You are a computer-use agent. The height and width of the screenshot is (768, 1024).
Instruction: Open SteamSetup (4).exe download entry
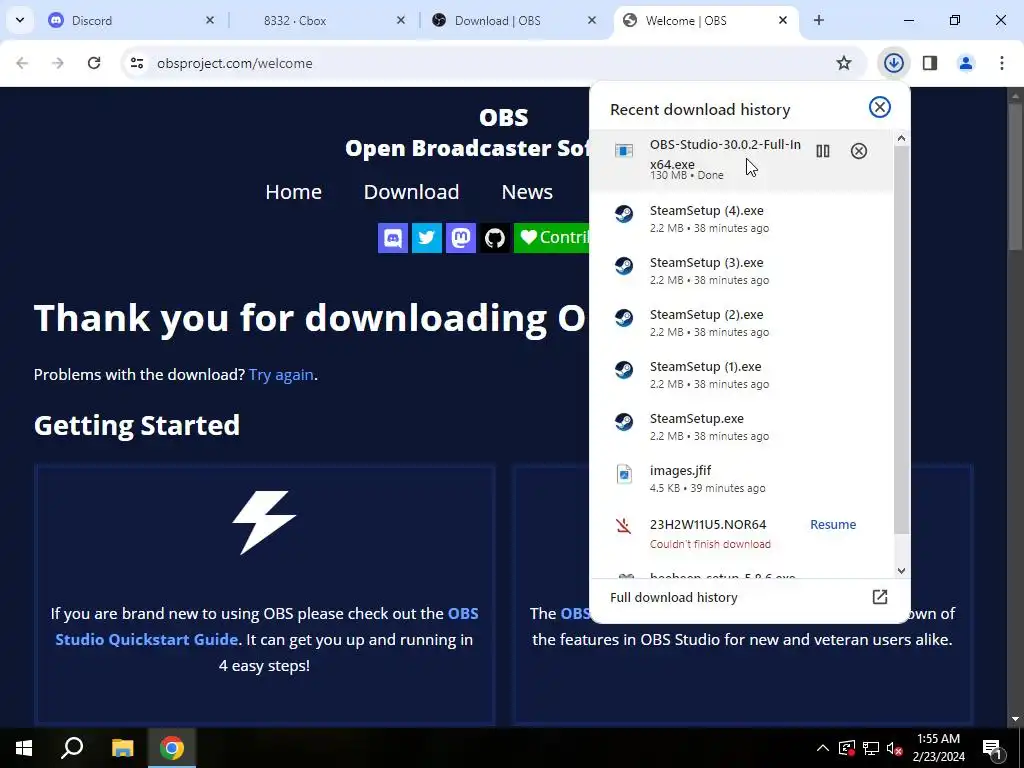pyautogui.click(x=741, y=218)
